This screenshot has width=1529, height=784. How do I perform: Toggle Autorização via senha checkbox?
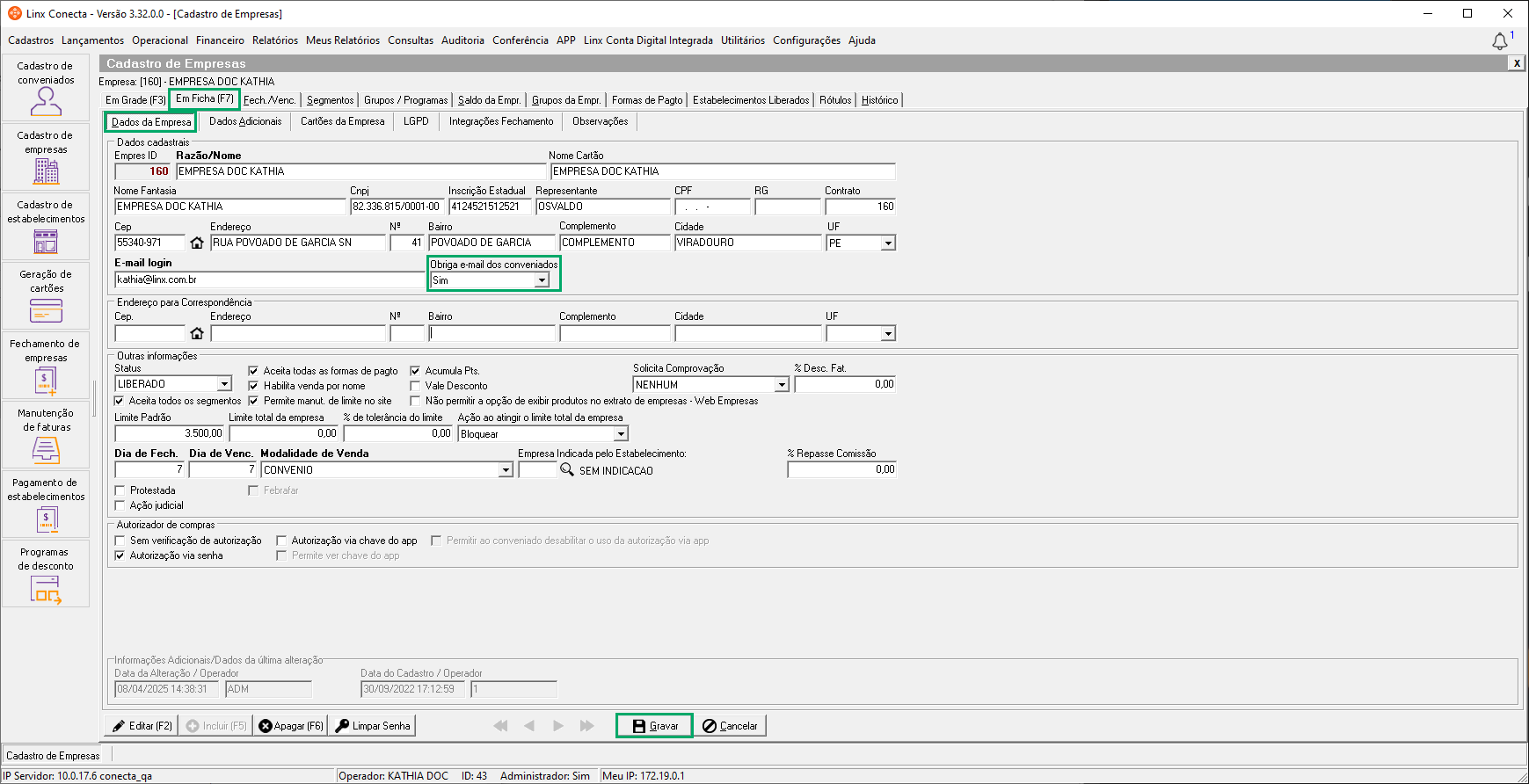click(x=120, y=555)
